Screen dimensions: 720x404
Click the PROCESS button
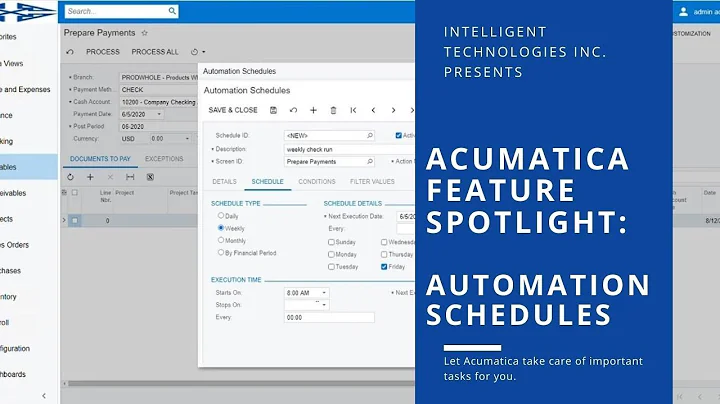(x=103, y=52)
